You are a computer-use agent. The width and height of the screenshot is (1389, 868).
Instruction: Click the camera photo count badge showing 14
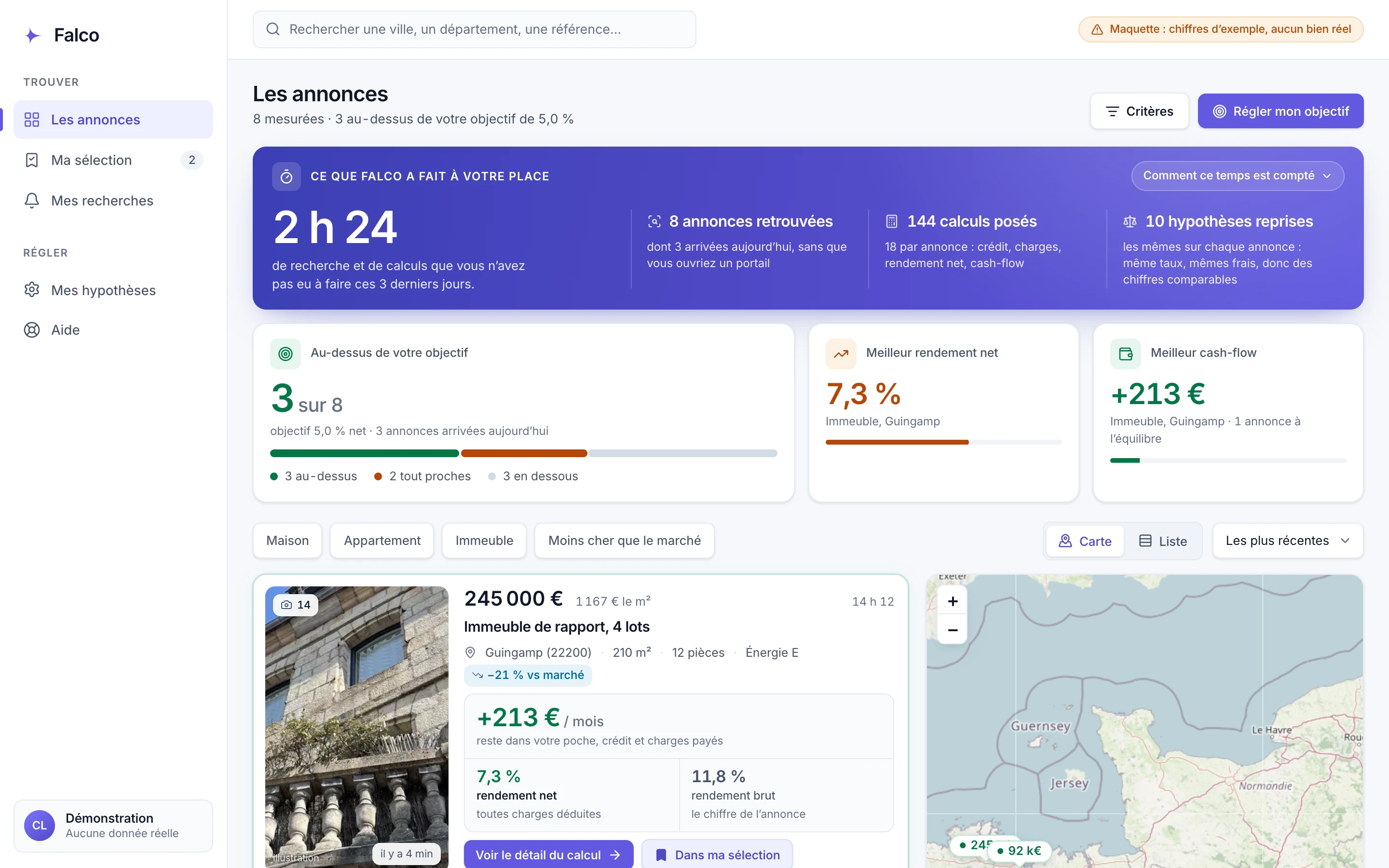(x=296, y=605)
